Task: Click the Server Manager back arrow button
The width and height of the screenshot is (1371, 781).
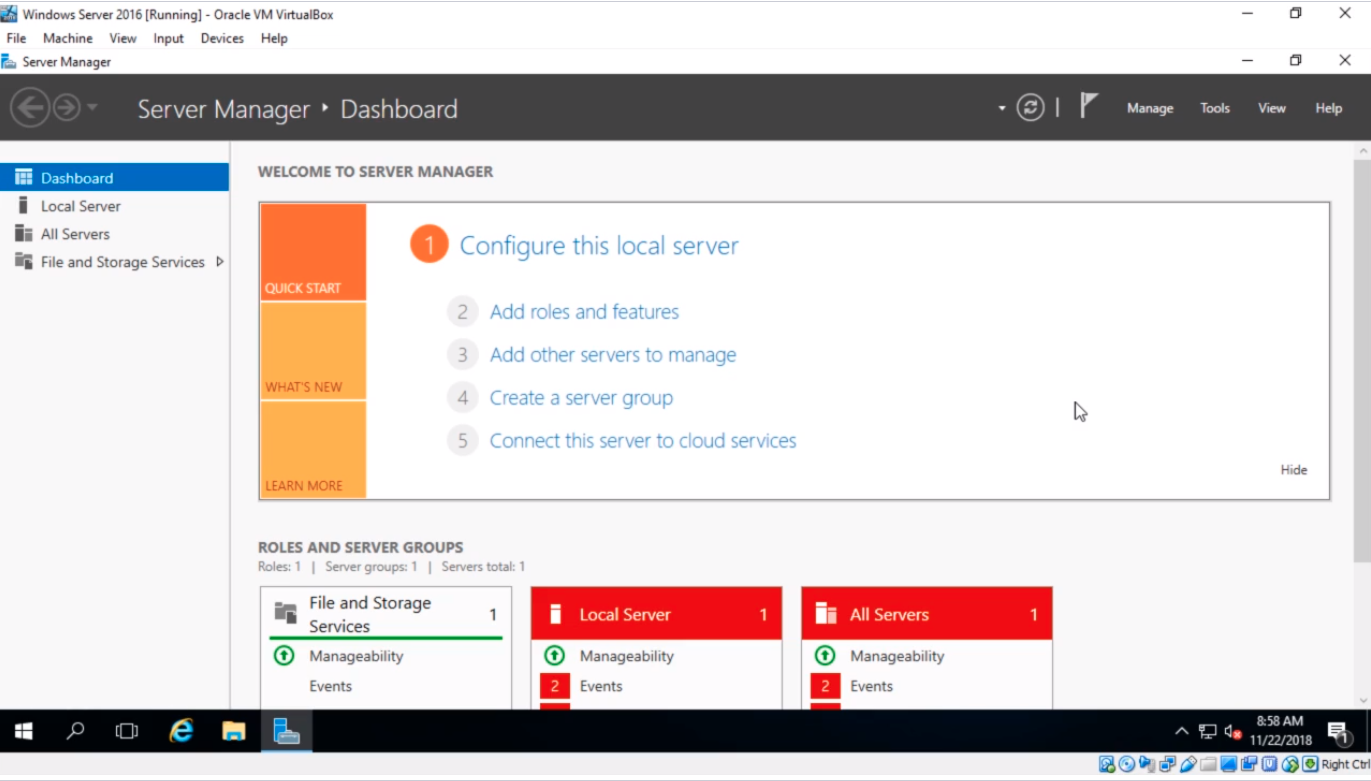Action: point(30,107)
